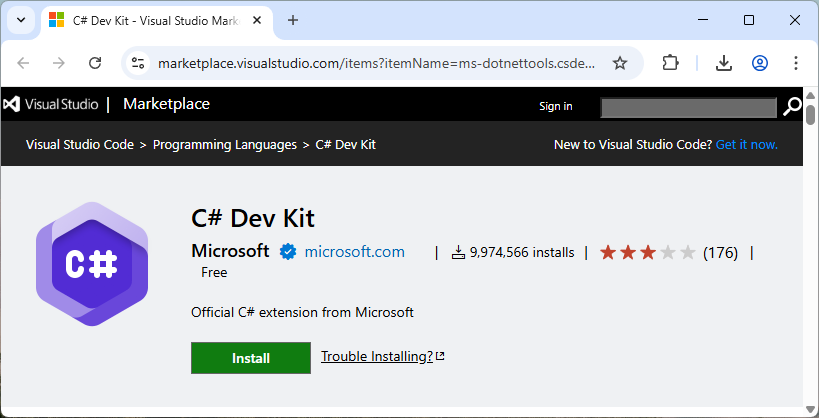
Task: Open the Extensions puzzle icon
Action: click(670, 63)
